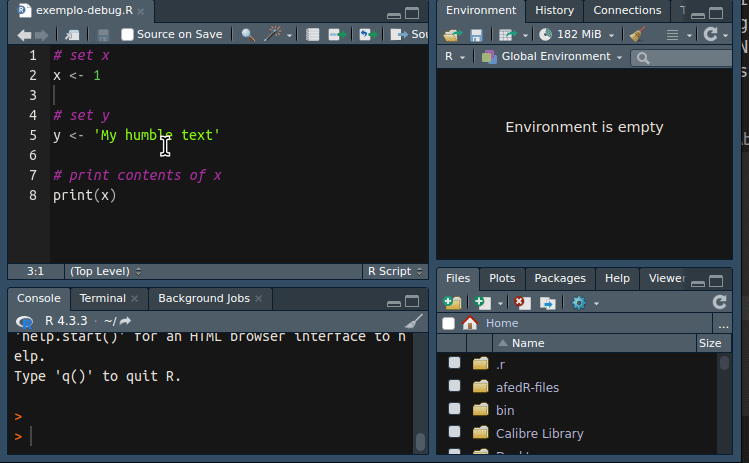Enable the Source on Save checkbox
749x463 pixels.
[127, 34]
